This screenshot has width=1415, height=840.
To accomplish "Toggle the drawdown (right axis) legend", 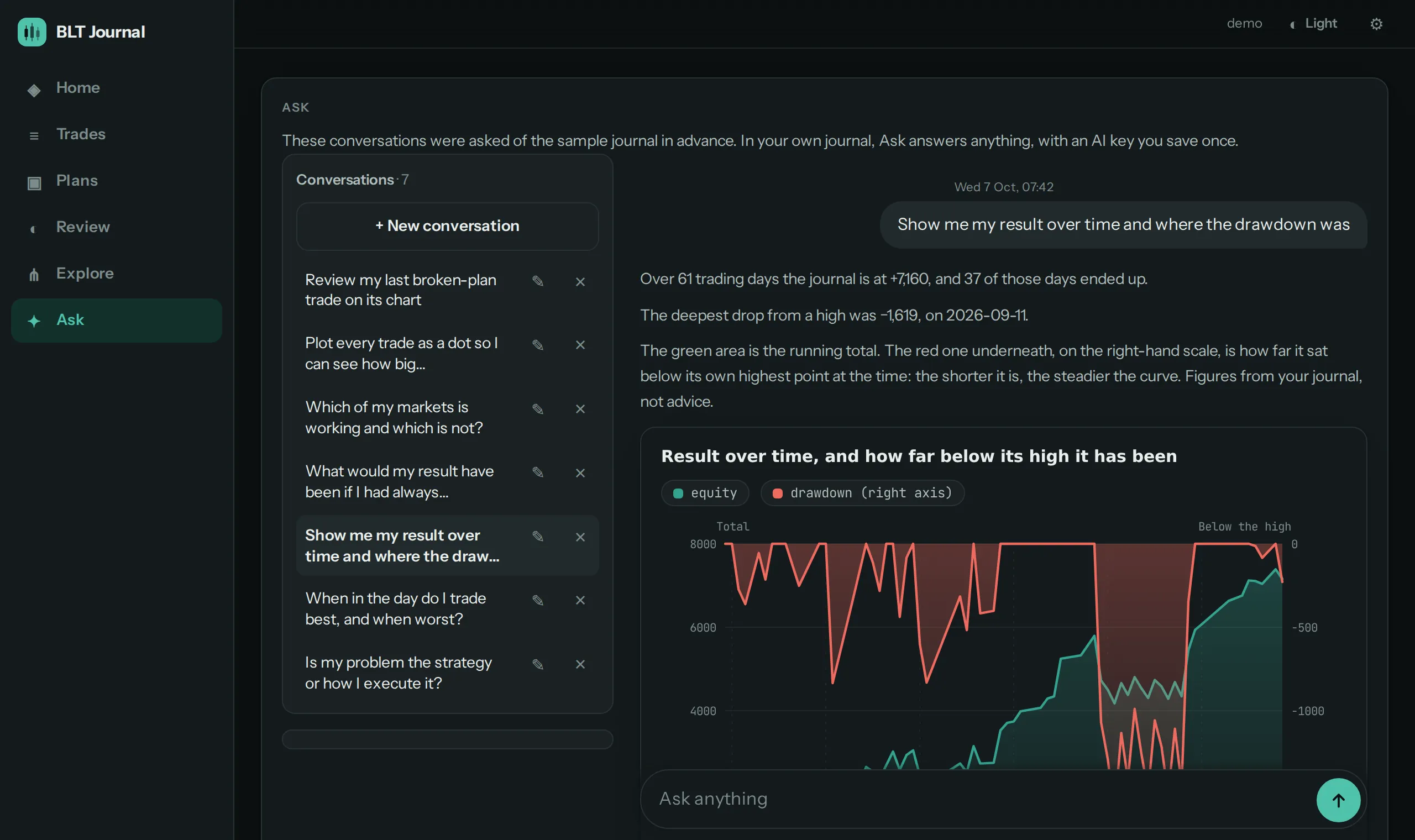I will 862,492.
